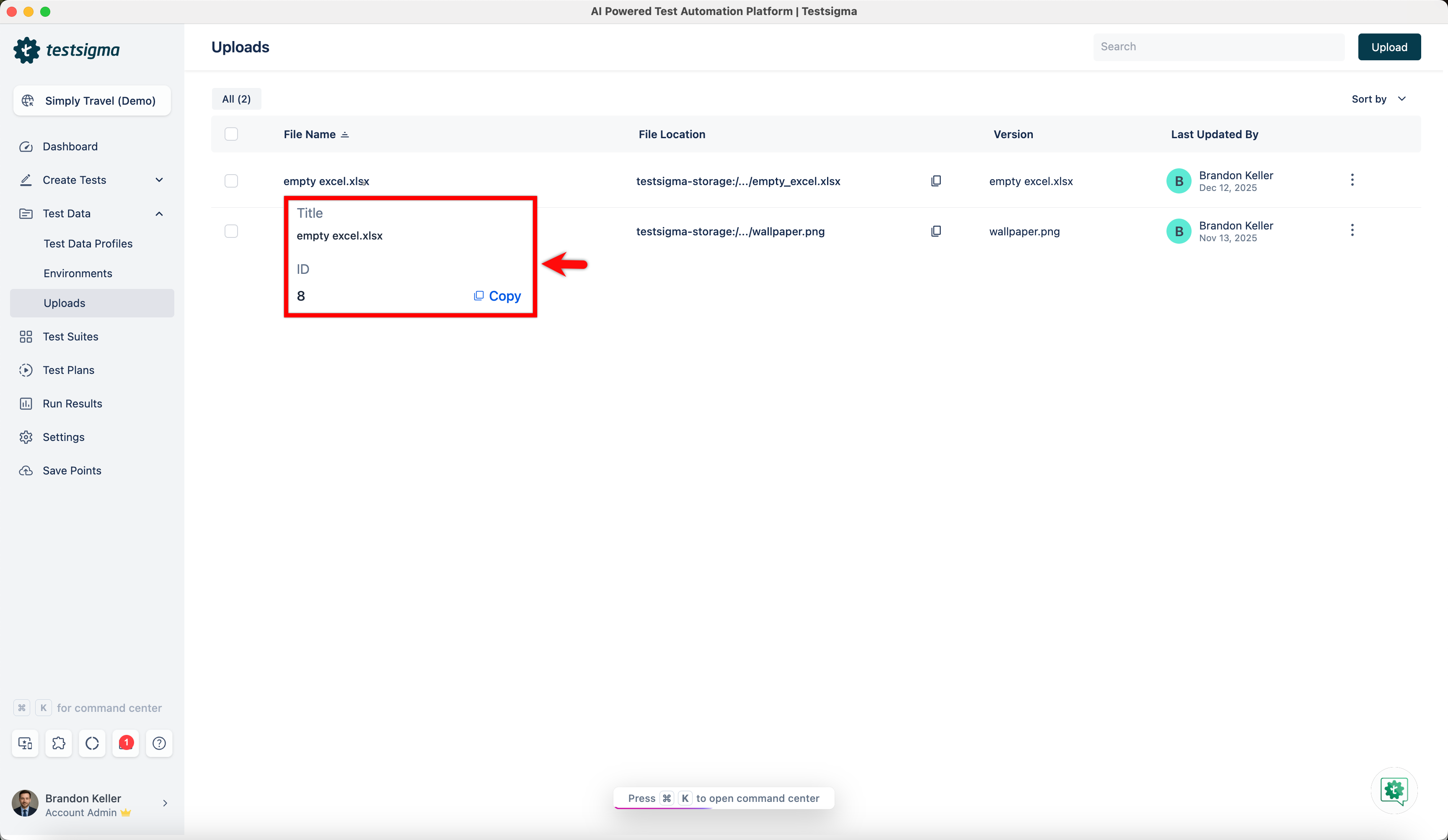Collapse the Test Data section chevron
The image size is (1448, 840).
pyautogui.click(x=159, y=214)
